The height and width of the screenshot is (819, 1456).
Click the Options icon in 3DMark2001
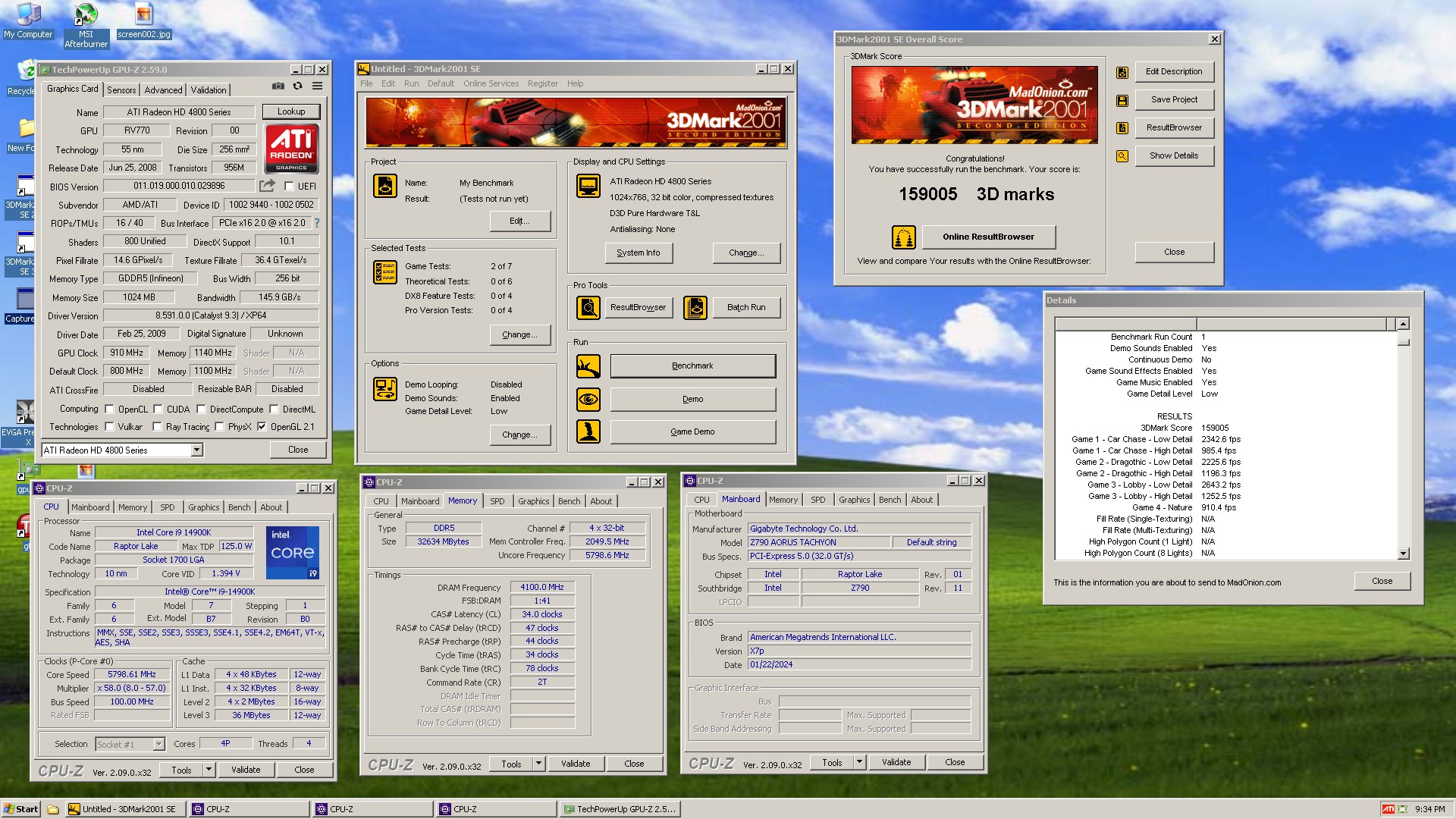[385, 390]
